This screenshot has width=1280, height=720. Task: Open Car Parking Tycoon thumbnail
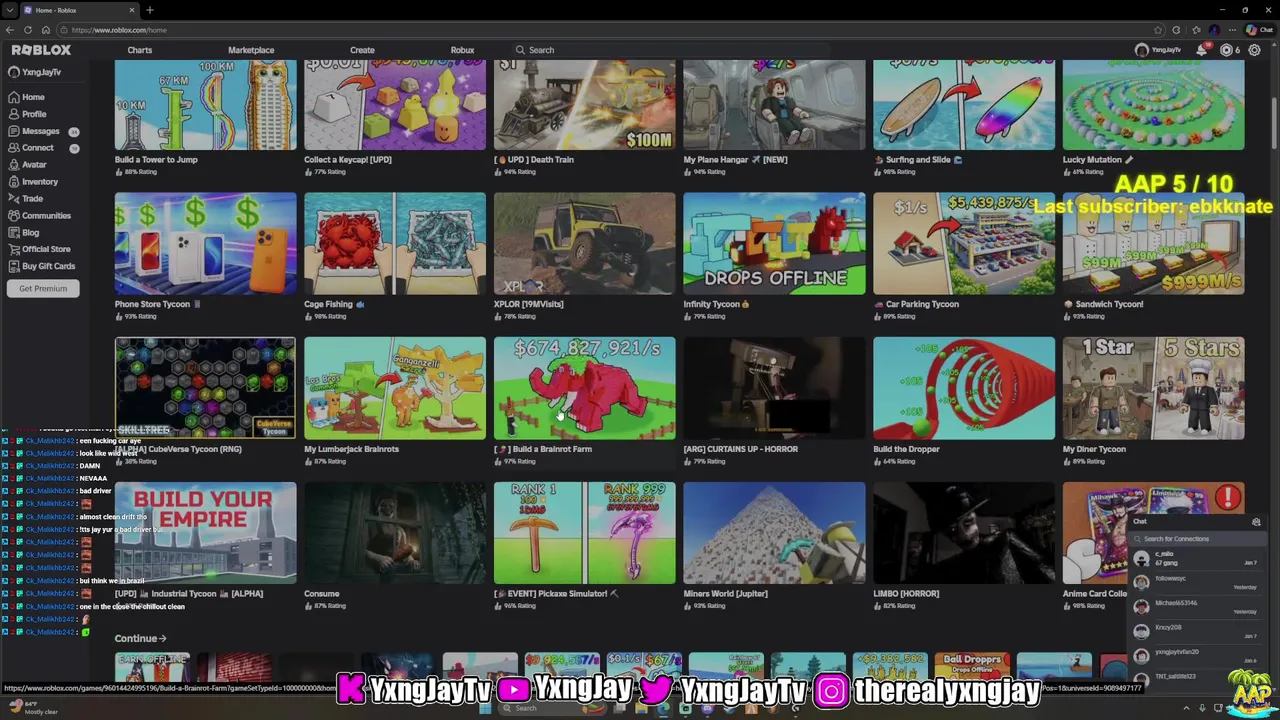tap(964, 243)
